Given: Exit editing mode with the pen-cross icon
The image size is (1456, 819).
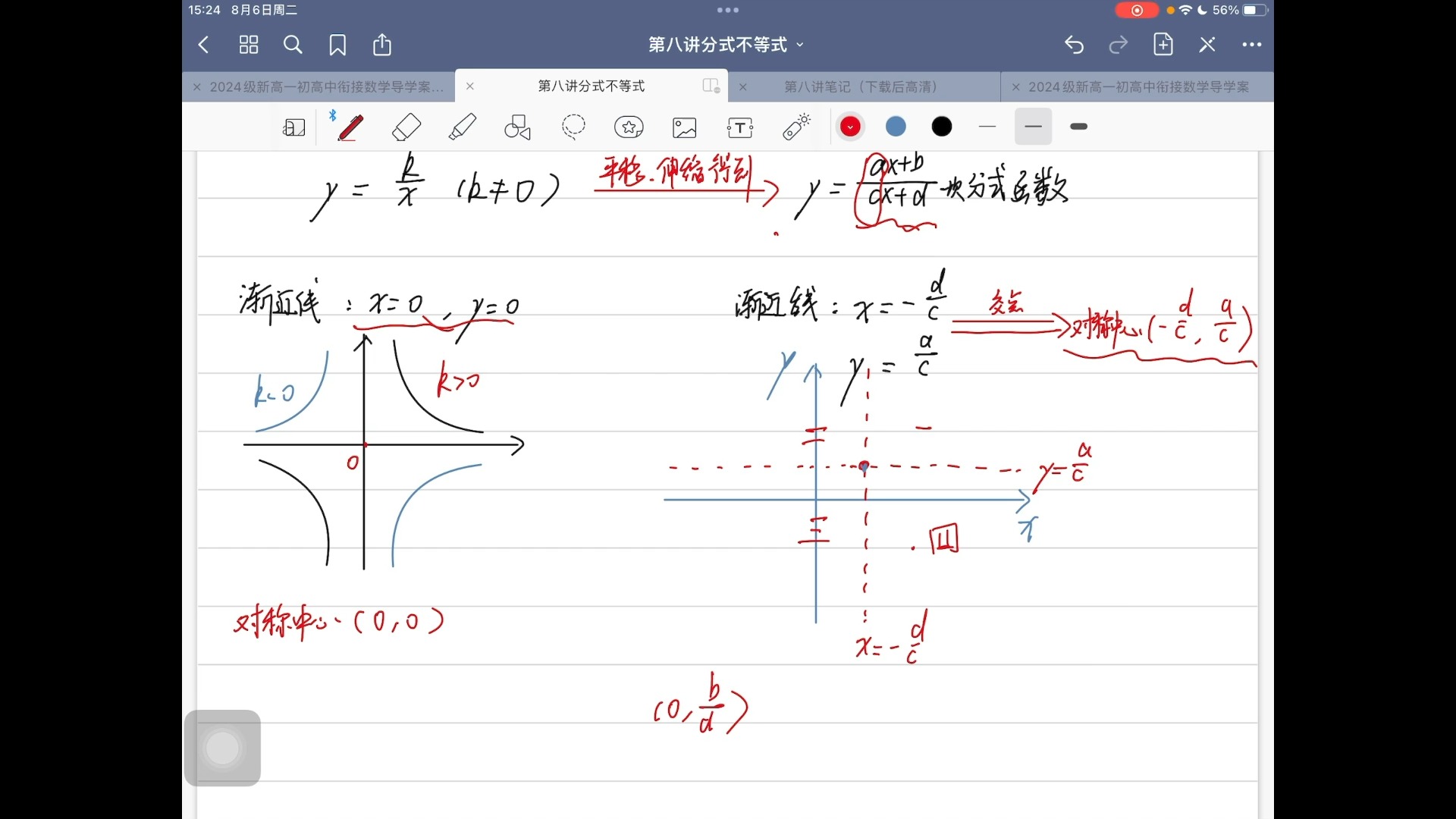Looking at the screenshot, I should click(x=1207, y=45).
